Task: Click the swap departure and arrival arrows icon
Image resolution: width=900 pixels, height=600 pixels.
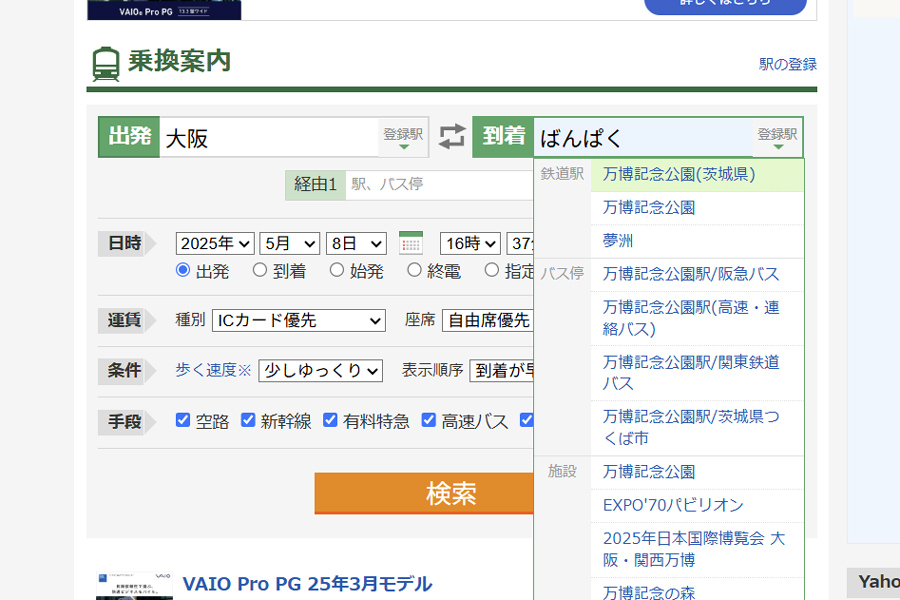Action: click(x=452, y=137)
